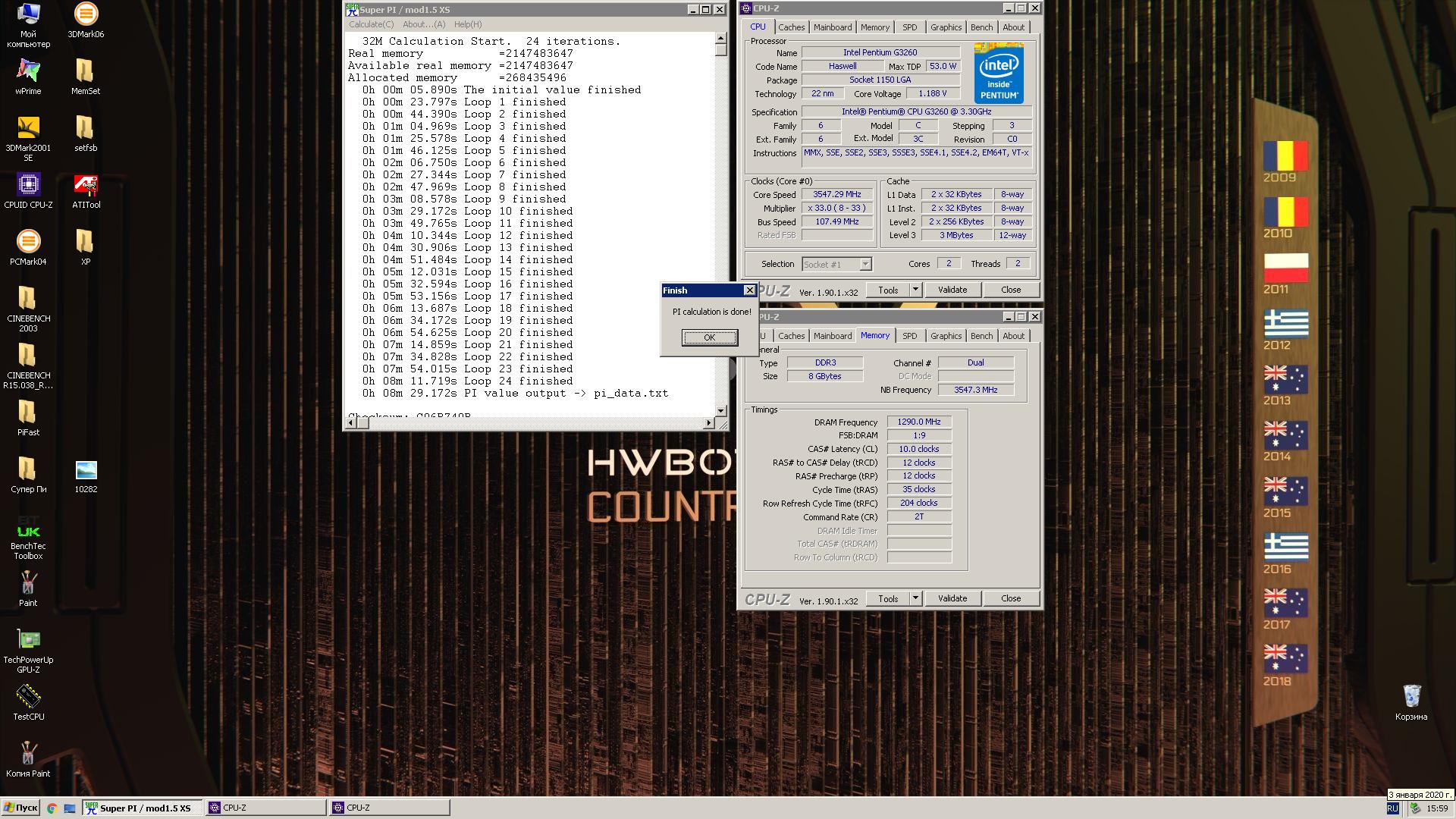Launch ATITool from the desktop
The height and width of the screenshot is (819, 1456).
86,190
